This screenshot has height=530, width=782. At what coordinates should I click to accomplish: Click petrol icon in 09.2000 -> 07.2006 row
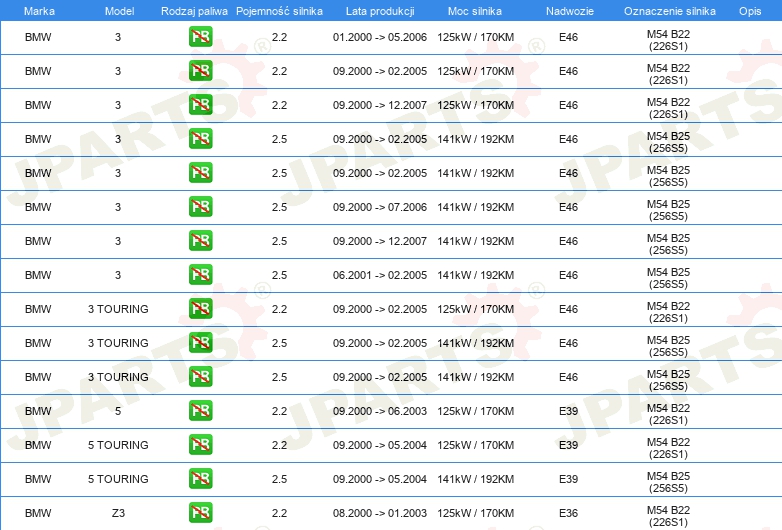point(200,207)
